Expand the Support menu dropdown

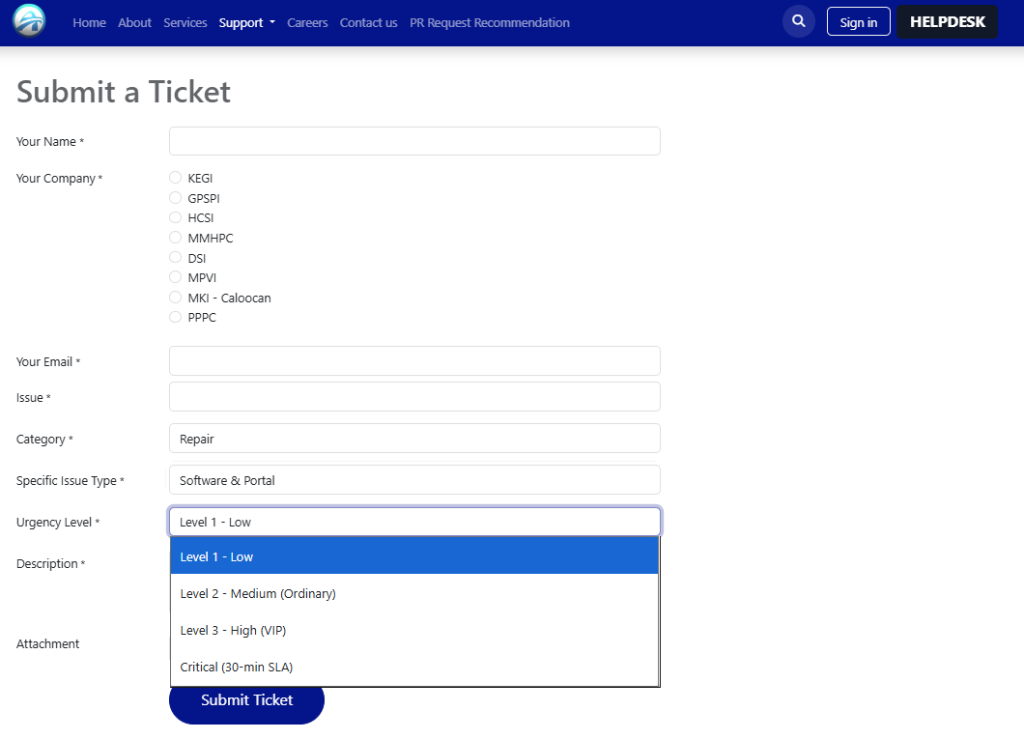pos(246,23)
